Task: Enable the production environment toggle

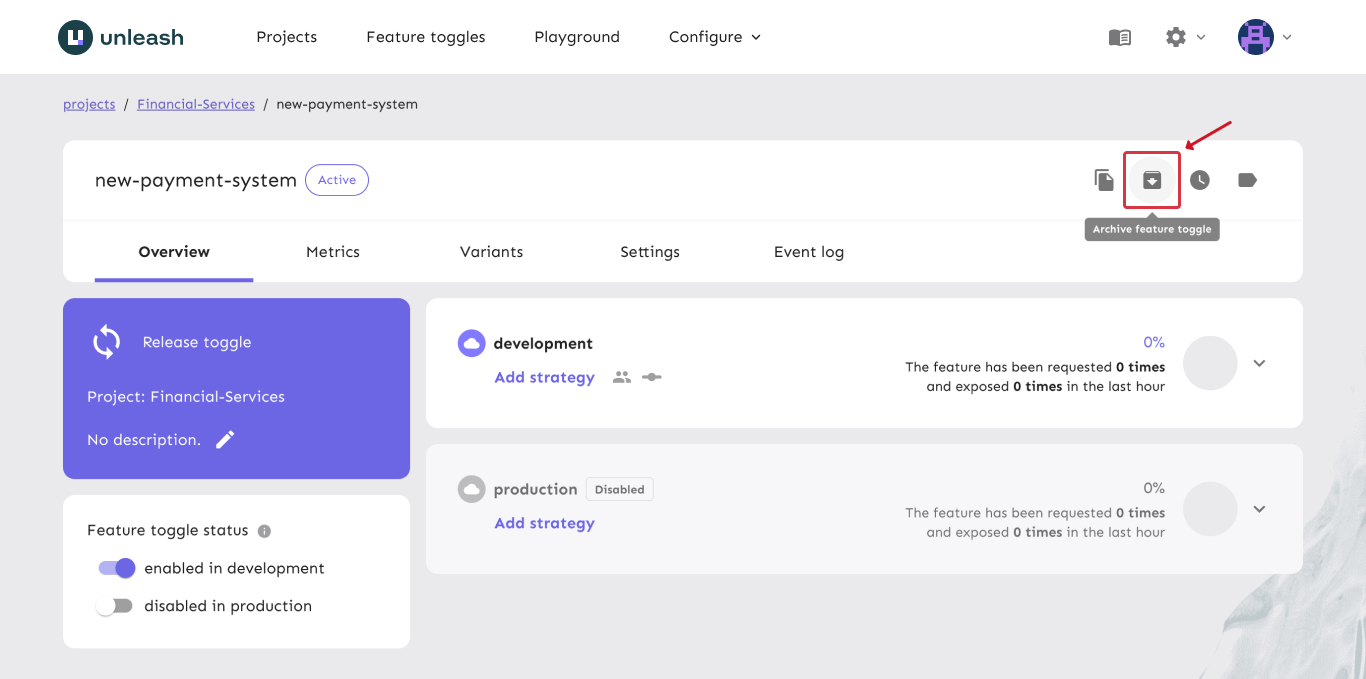Action: point(114,606)
